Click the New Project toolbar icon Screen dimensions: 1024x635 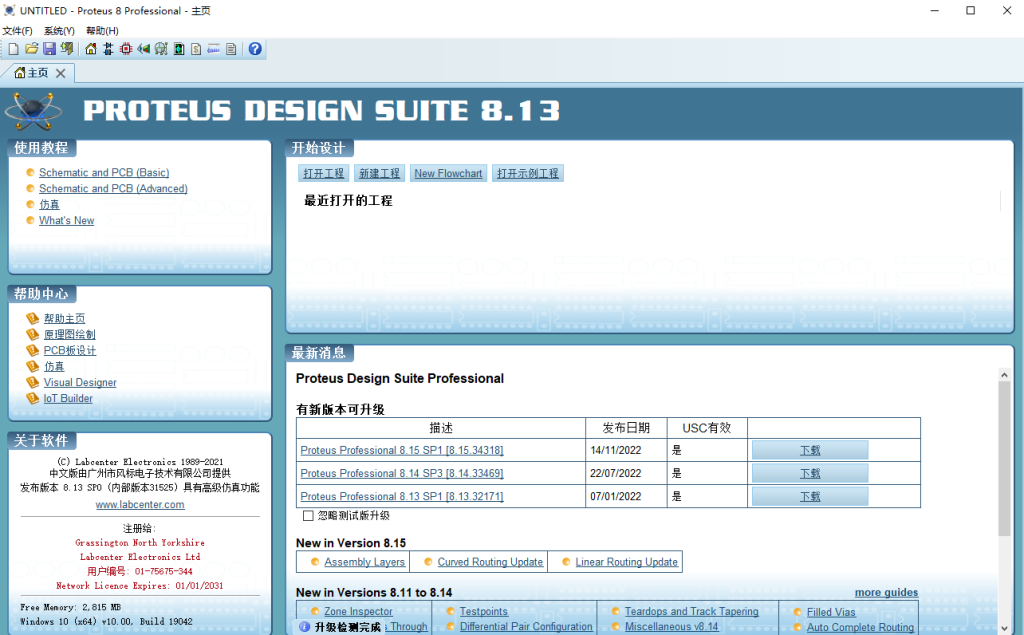[13, 49]
